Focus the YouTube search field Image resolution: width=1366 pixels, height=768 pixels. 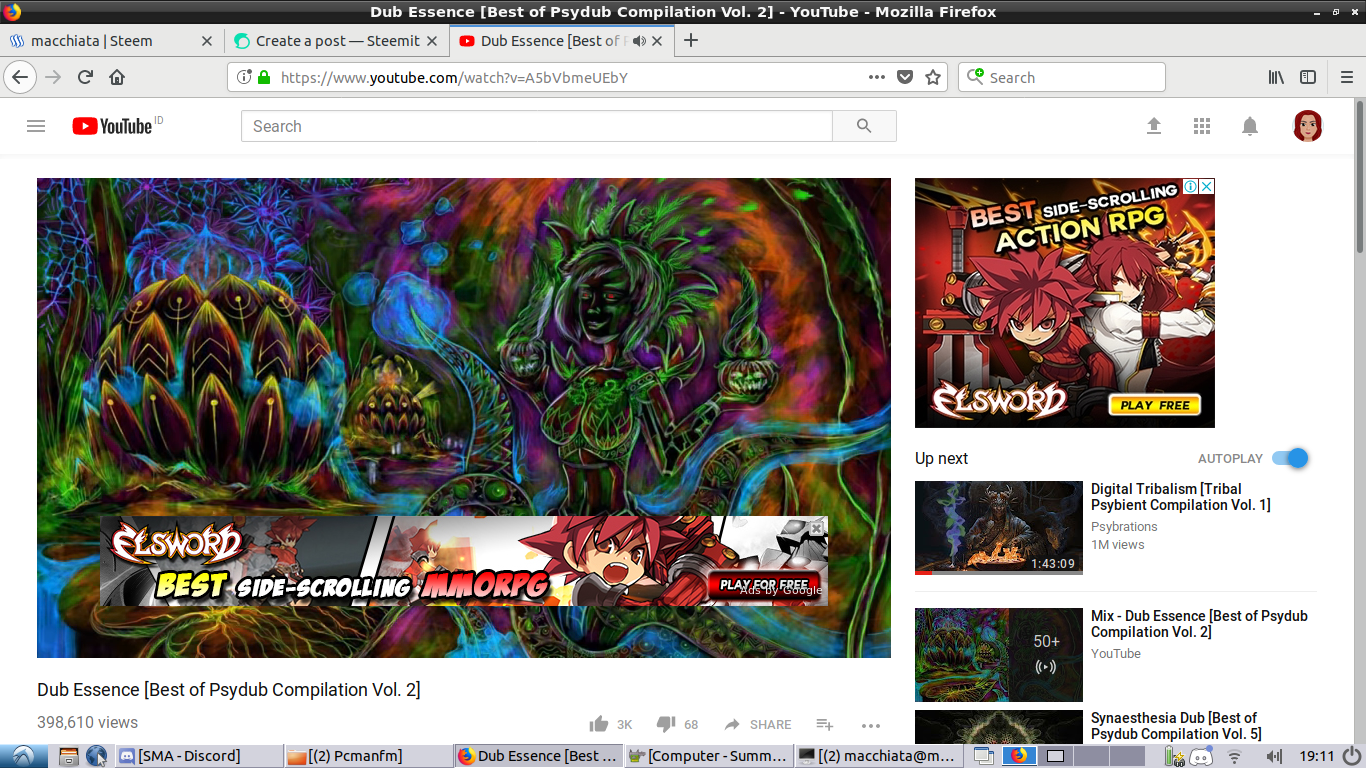point(537,126)
